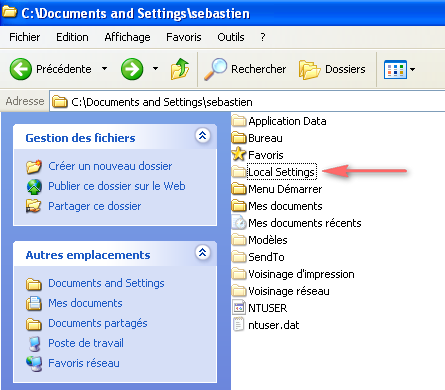Viewport: 445px width, 390px height.
Task: Open the Outils menu
Action: click(x=231, y=37)
